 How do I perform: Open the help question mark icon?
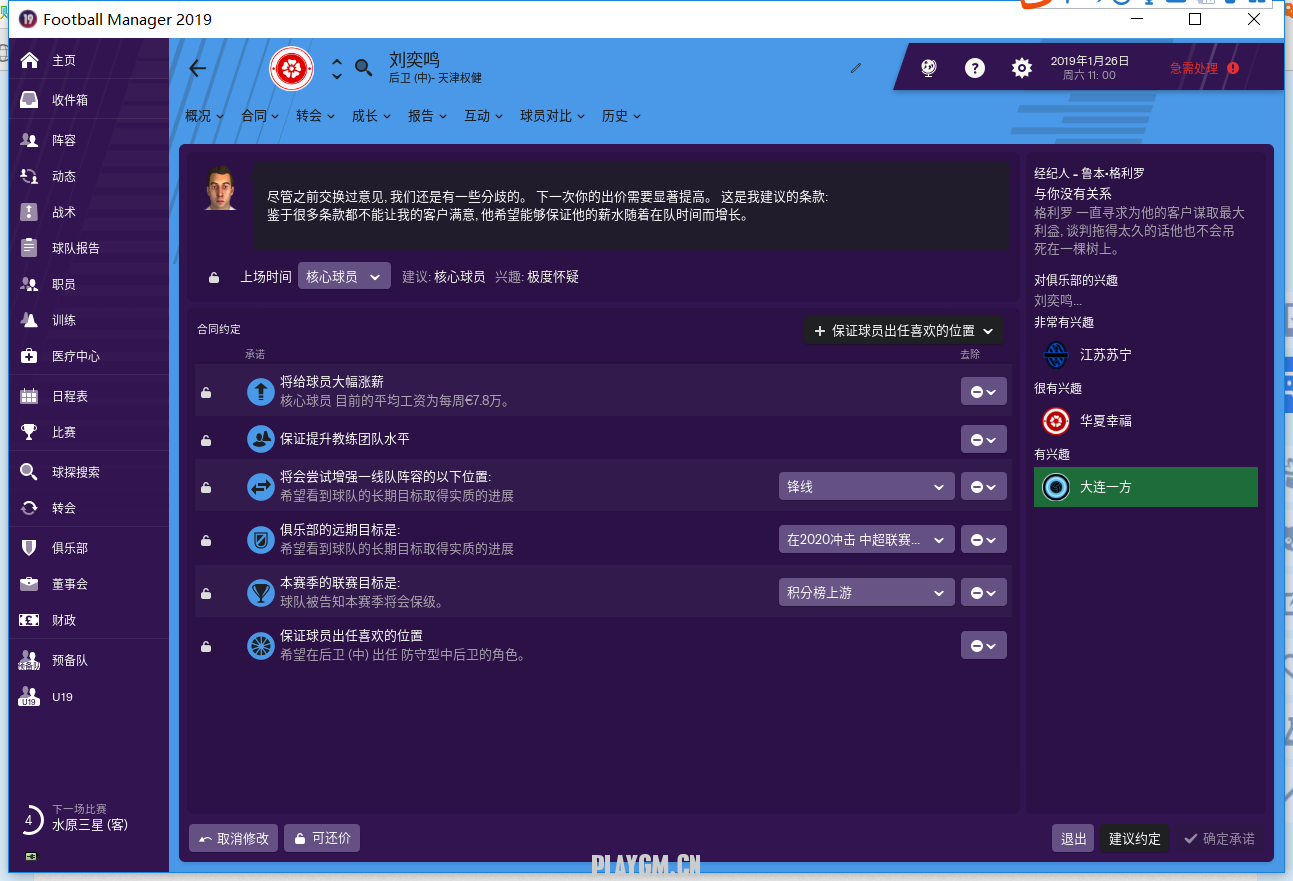(x=974, y=68)
